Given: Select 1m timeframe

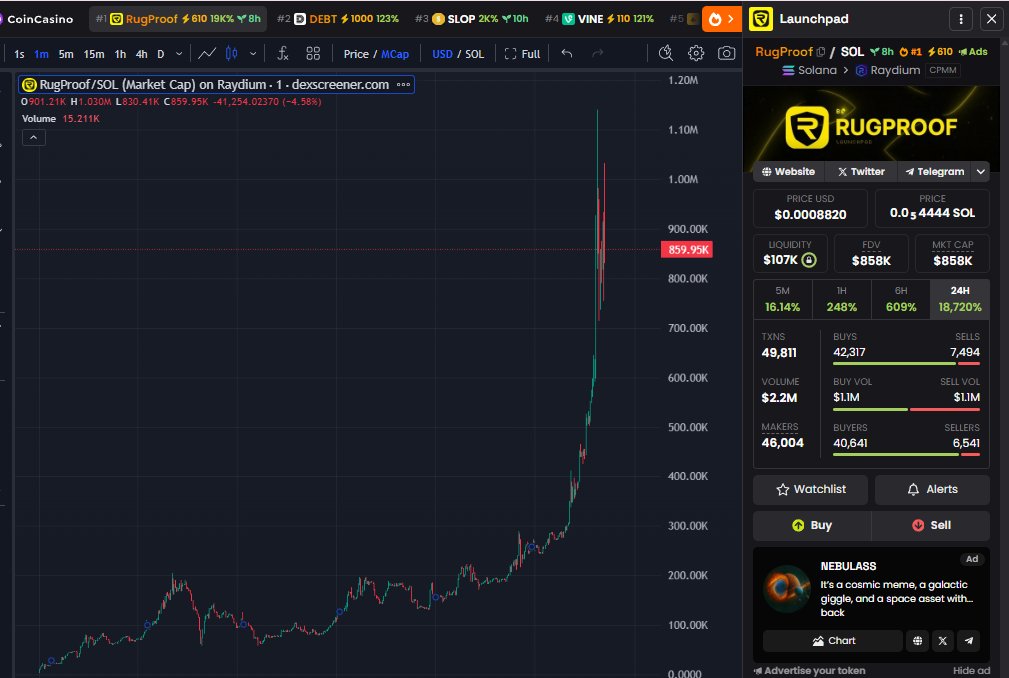Looking at the screenshot, I should [x=41, y=54].
